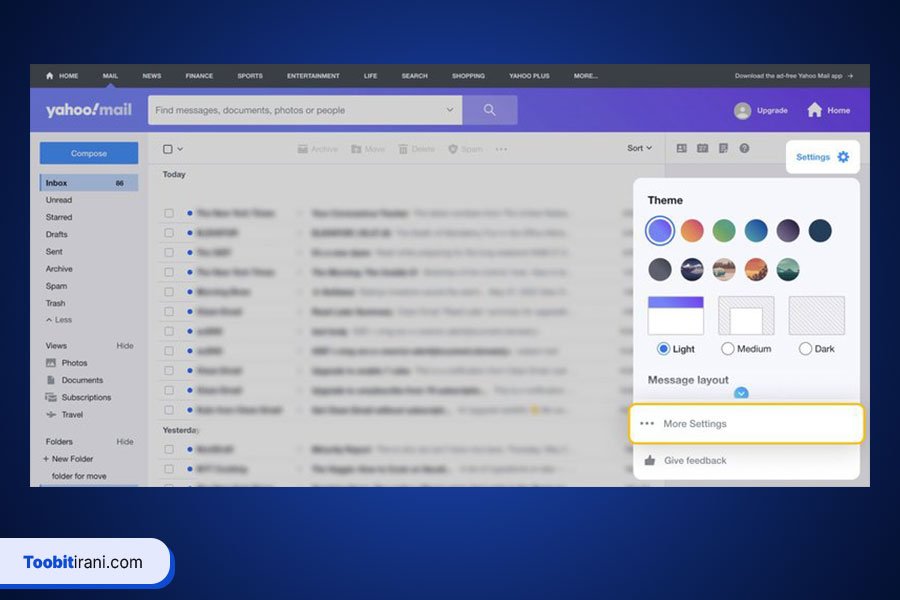
Task: Open the Drafts folder in the sidebar
Action: [x=57, y=234]
